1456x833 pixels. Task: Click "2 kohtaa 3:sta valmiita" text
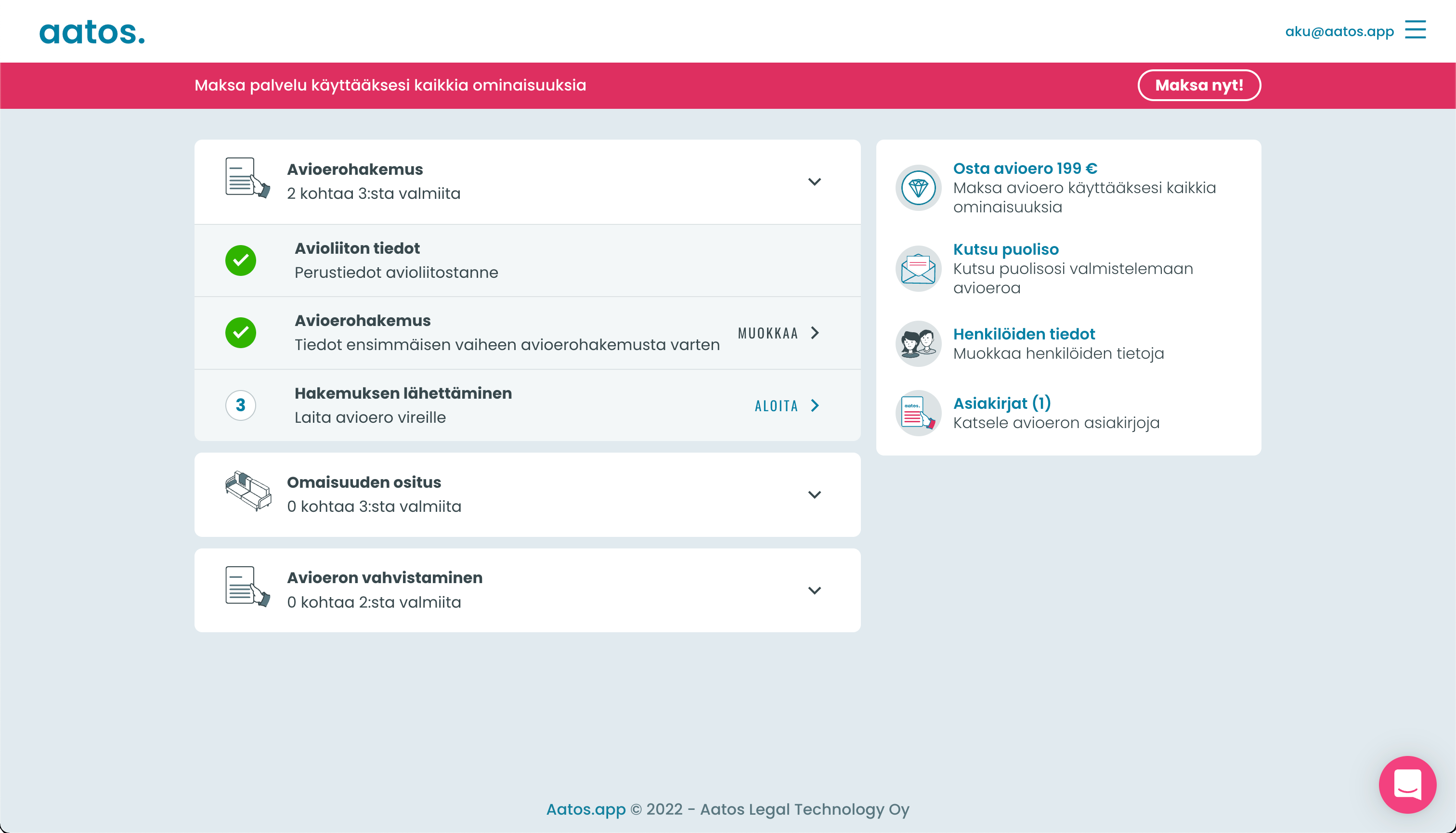tap(374, 194)
